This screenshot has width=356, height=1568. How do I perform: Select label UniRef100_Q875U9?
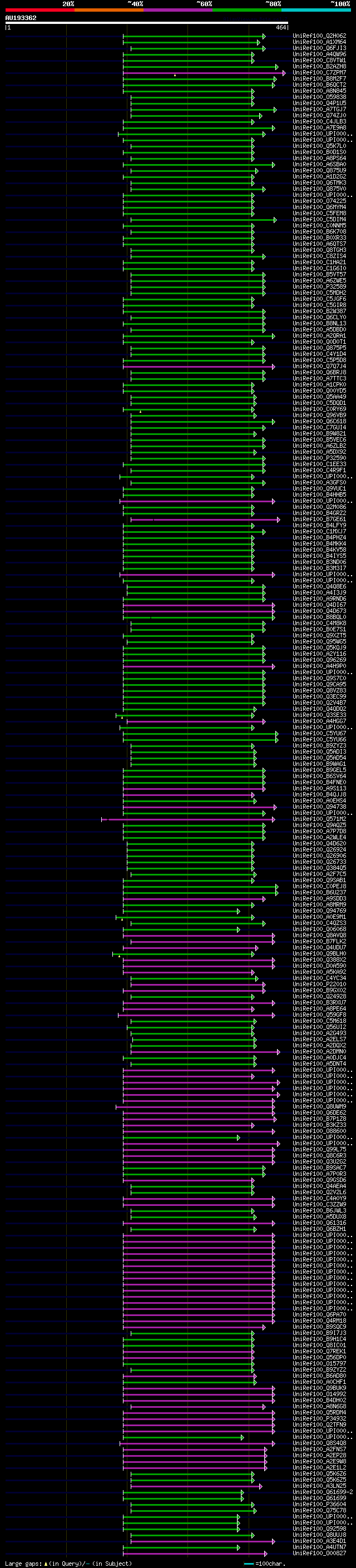click(319, 170)
